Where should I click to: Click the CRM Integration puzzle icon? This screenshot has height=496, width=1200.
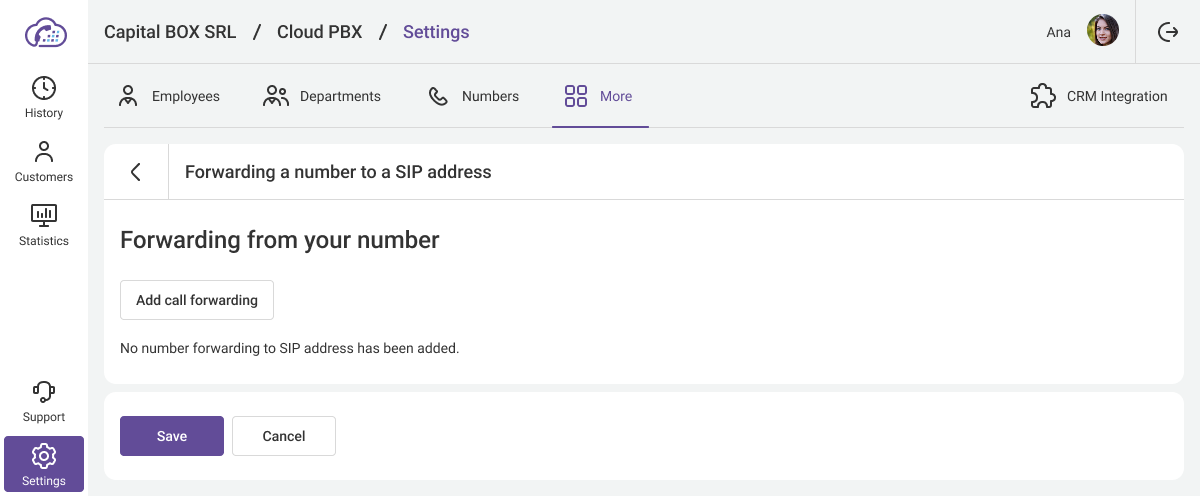coord(1043,96)
